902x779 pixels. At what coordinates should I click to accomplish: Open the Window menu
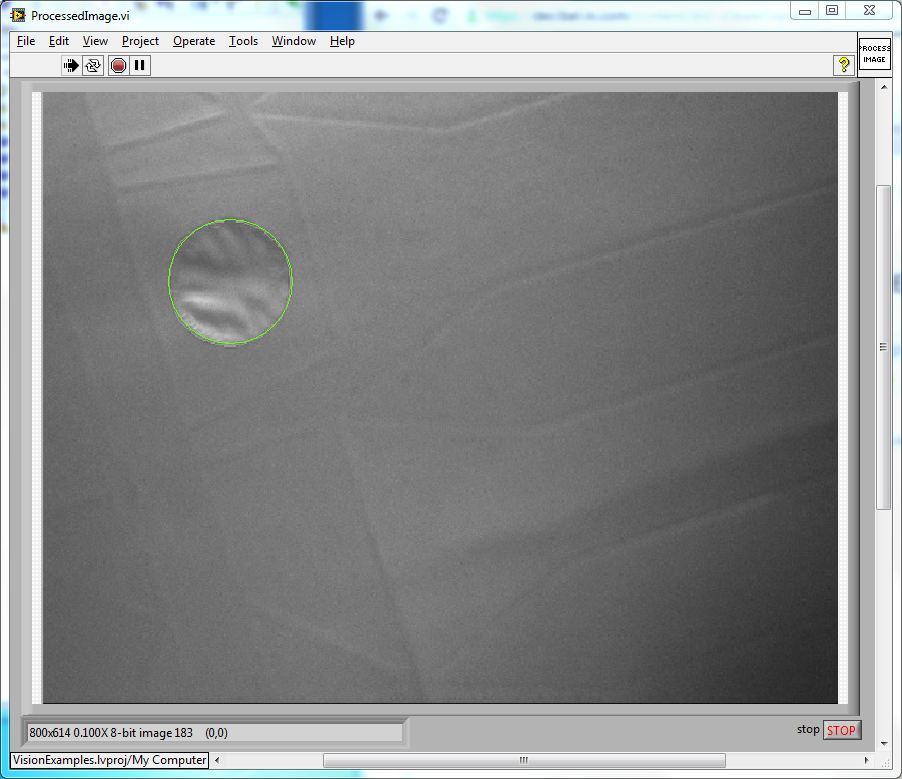point(294,41)
